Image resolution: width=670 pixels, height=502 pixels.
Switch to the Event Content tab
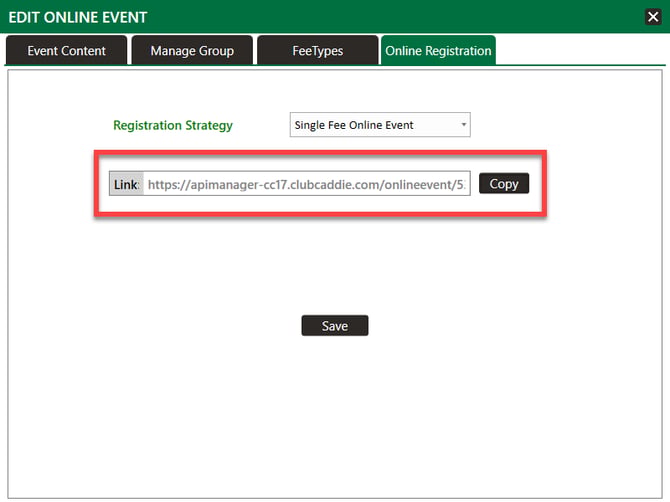coord(68,50)
